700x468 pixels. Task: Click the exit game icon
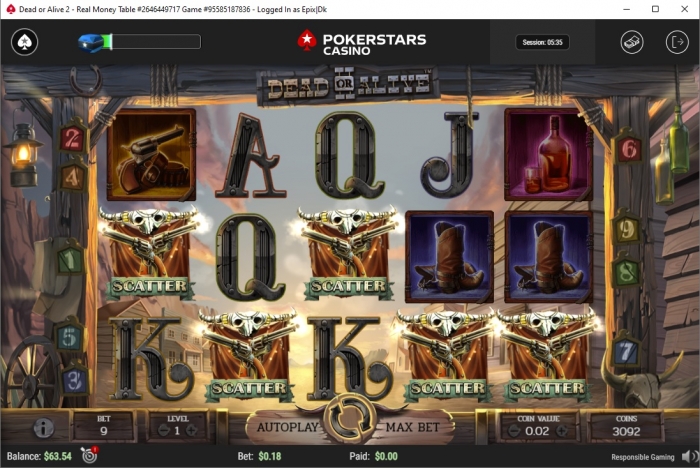(x=677, y=42)
